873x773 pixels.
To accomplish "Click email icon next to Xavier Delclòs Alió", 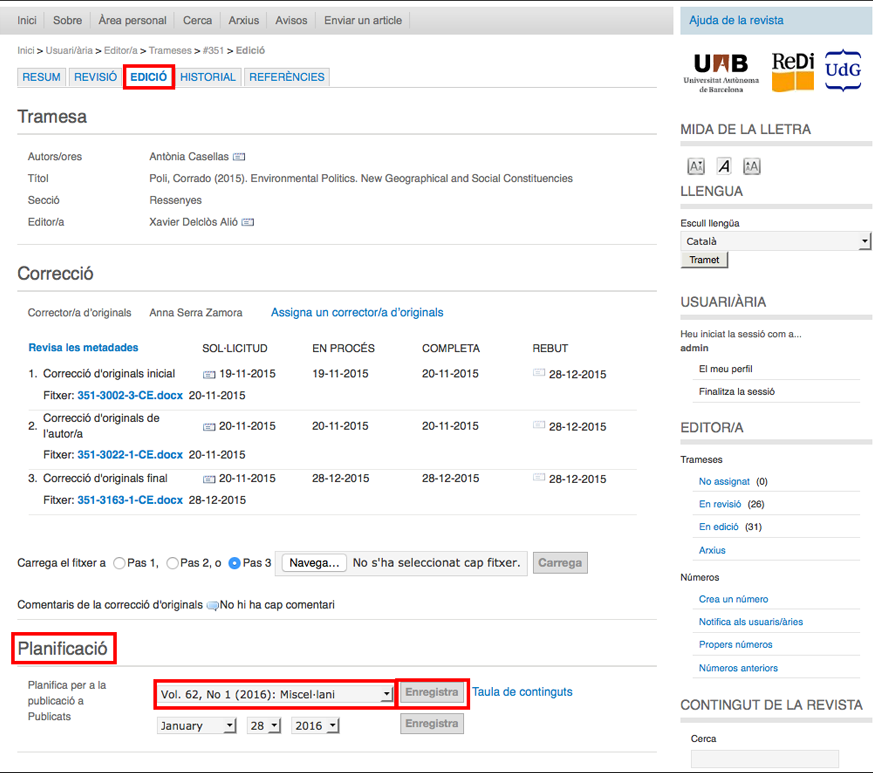I will (248, 222).
